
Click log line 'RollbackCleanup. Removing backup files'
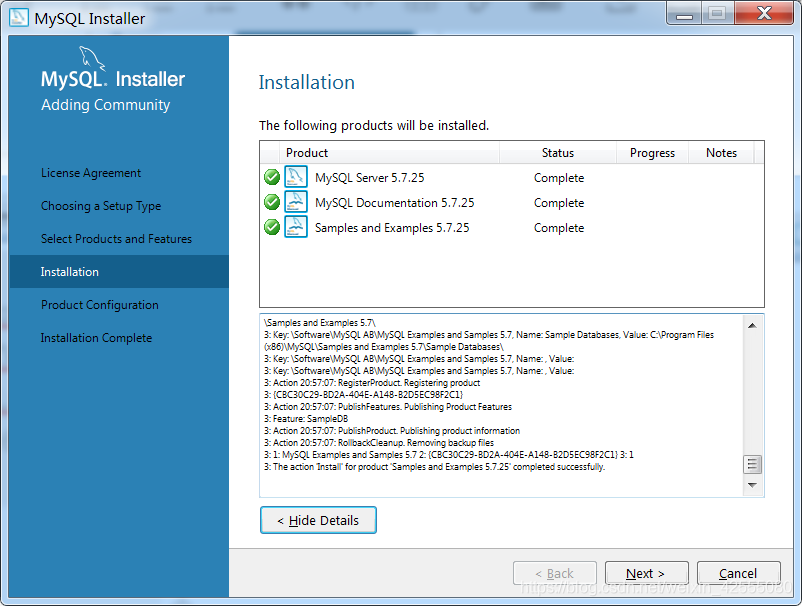[x=379, y=443]
